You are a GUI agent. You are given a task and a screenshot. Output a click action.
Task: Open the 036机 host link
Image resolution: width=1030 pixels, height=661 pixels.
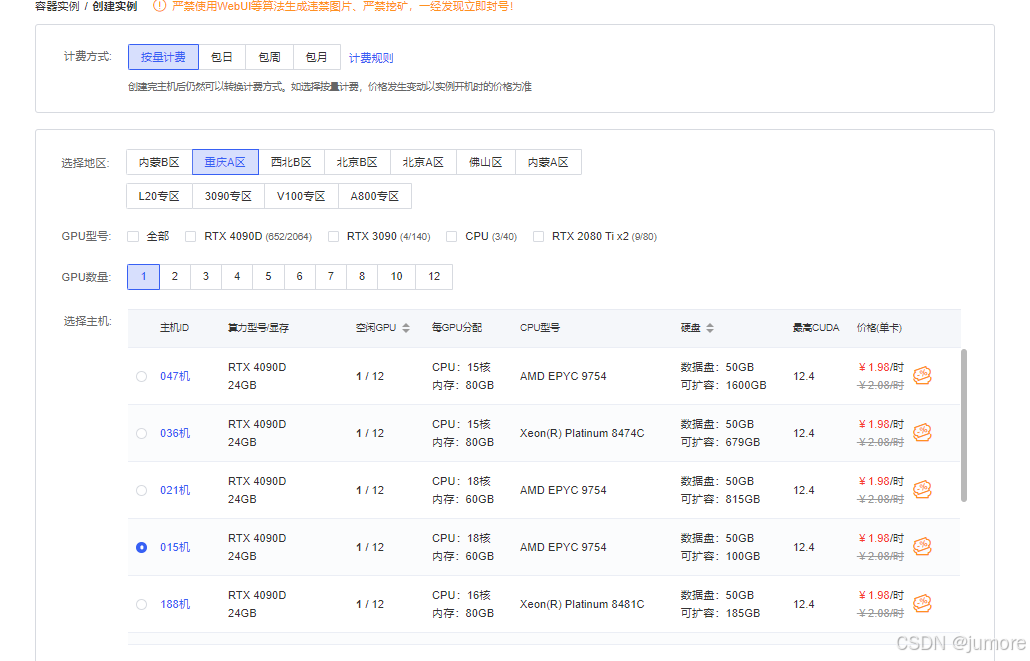(175, 434)
